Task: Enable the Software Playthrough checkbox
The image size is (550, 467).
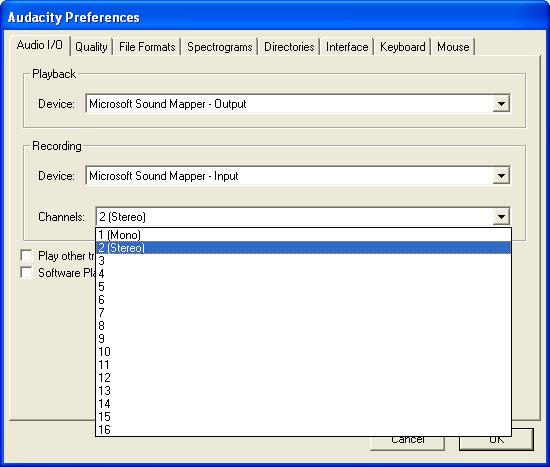Action: coord(27,273)
